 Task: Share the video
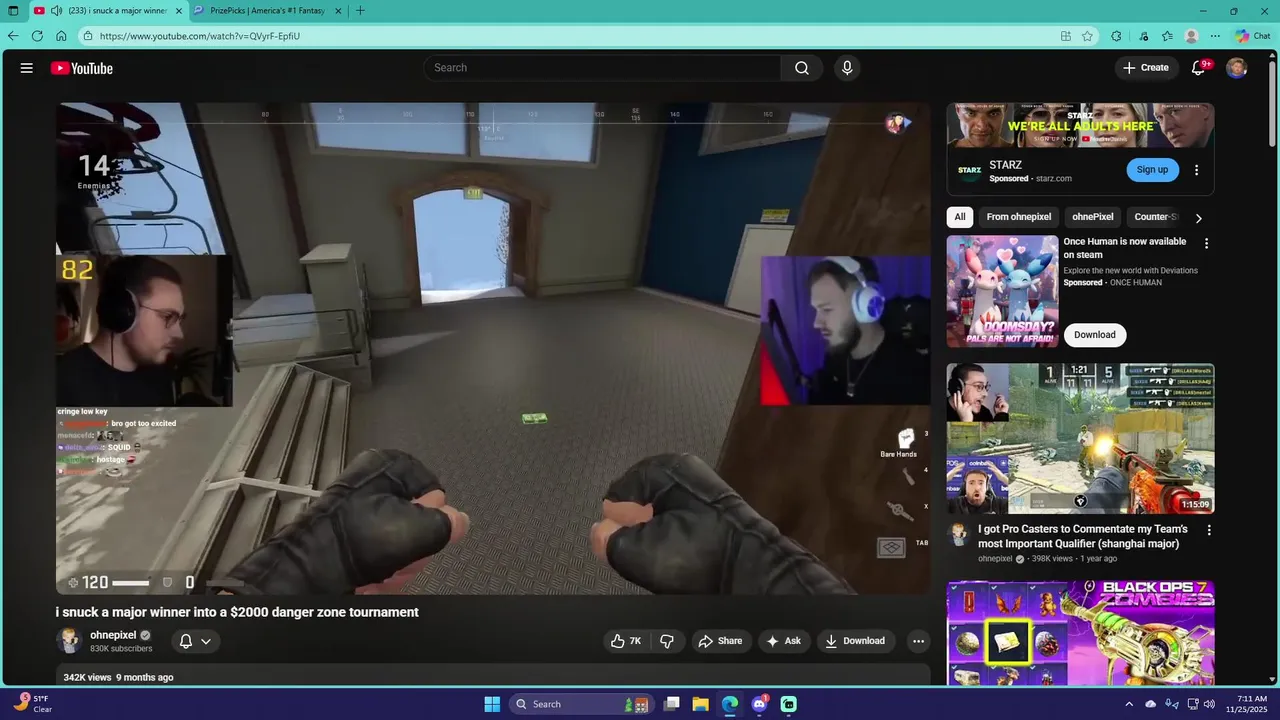[720, 641]
